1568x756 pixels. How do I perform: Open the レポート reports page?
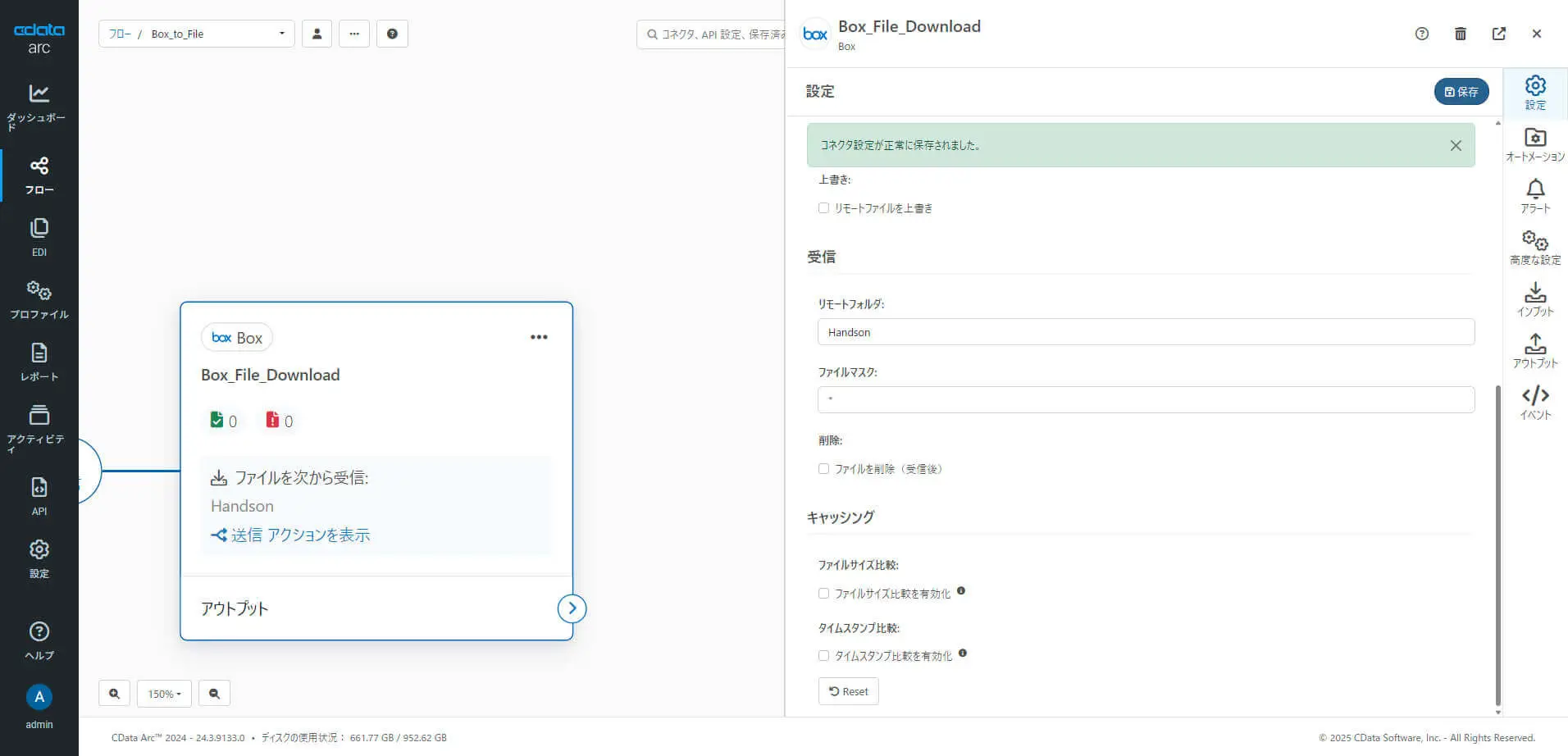click(39, 362)
